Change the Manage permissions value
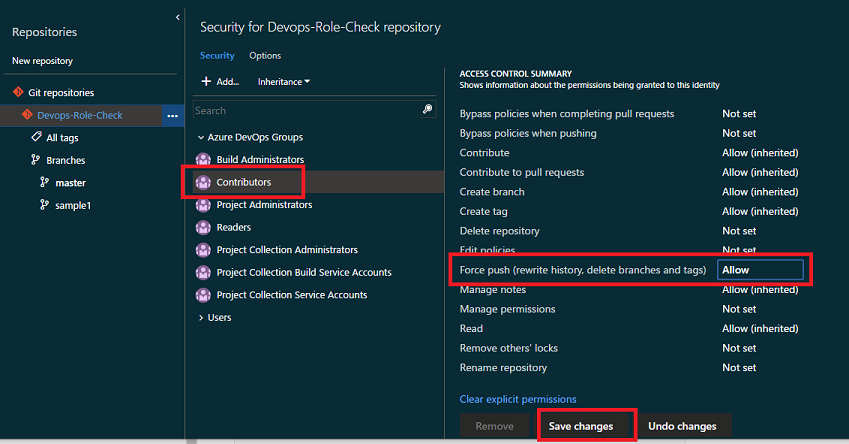849x444 pixels. click(739, 309)
